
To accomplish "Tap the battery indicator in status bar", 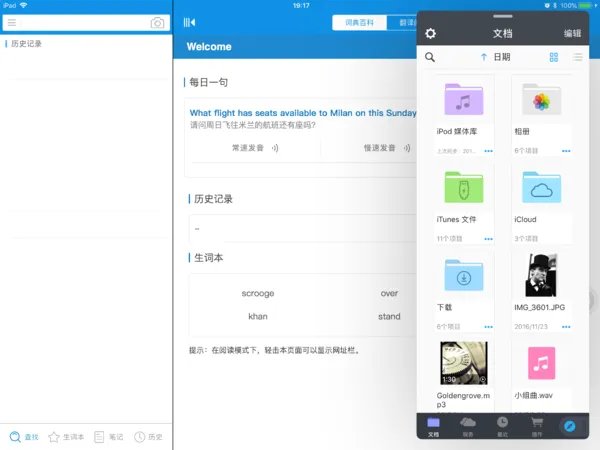I will pyautogui.click(x=585, y=5).
